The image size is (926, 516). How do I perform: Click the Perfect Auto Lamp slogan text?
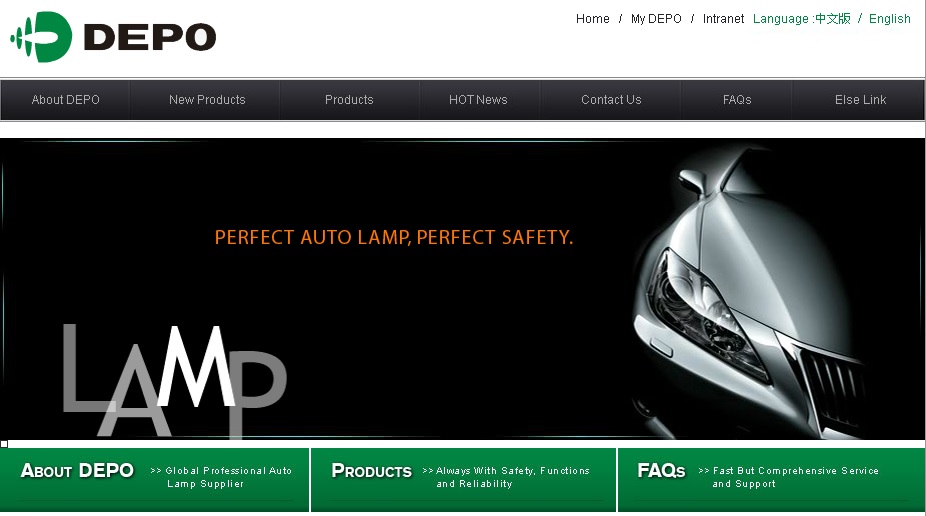coord(394,237)
